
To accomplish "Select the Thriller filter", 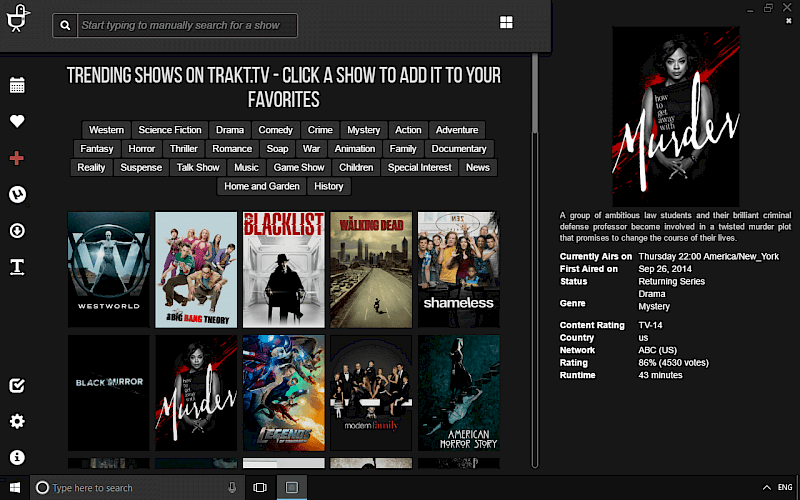I will [184, 149].
